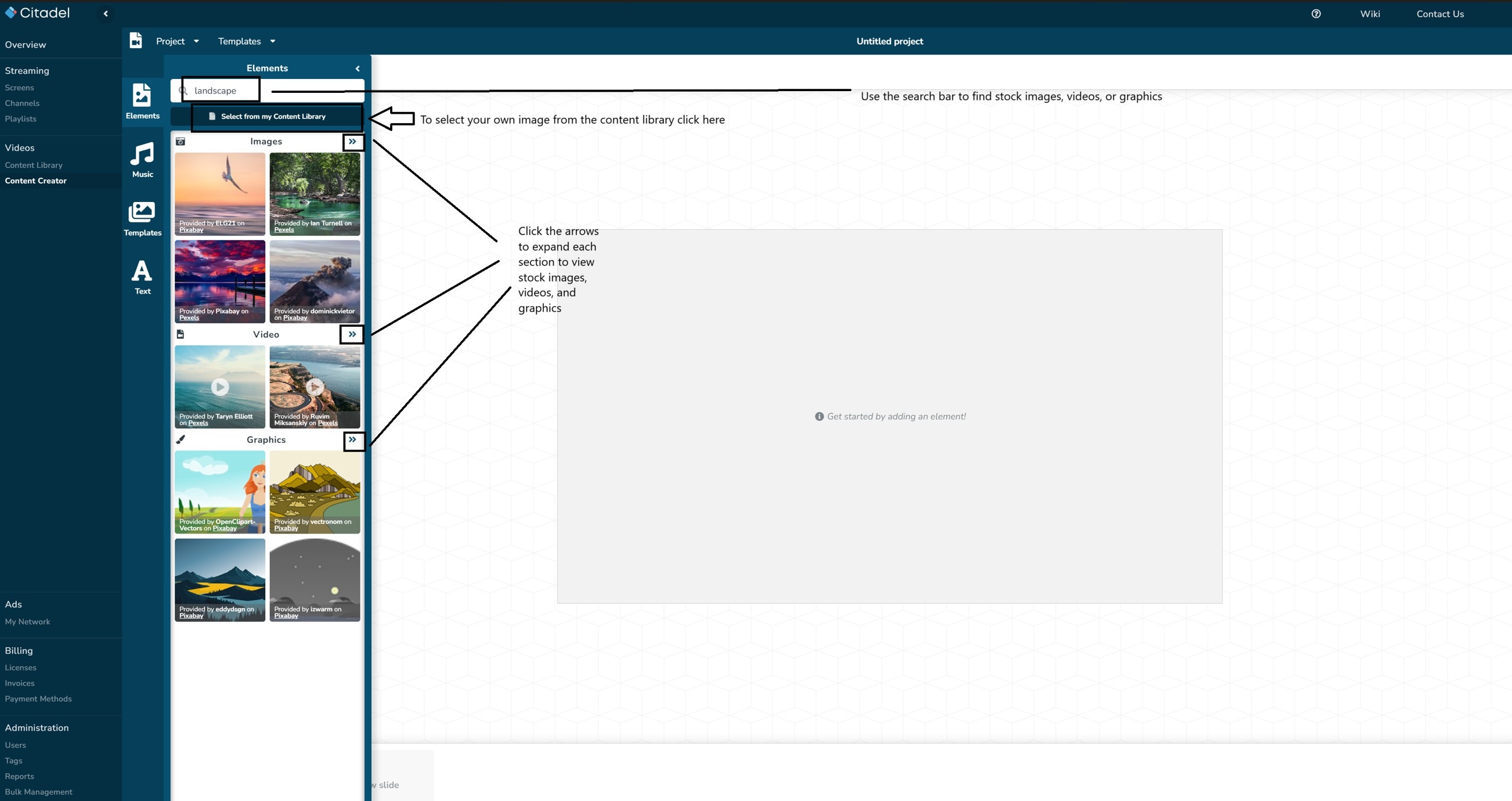Open Contact Us
The width and height of the screenshot is (1512, 801).
click(x=1440, y=13)
